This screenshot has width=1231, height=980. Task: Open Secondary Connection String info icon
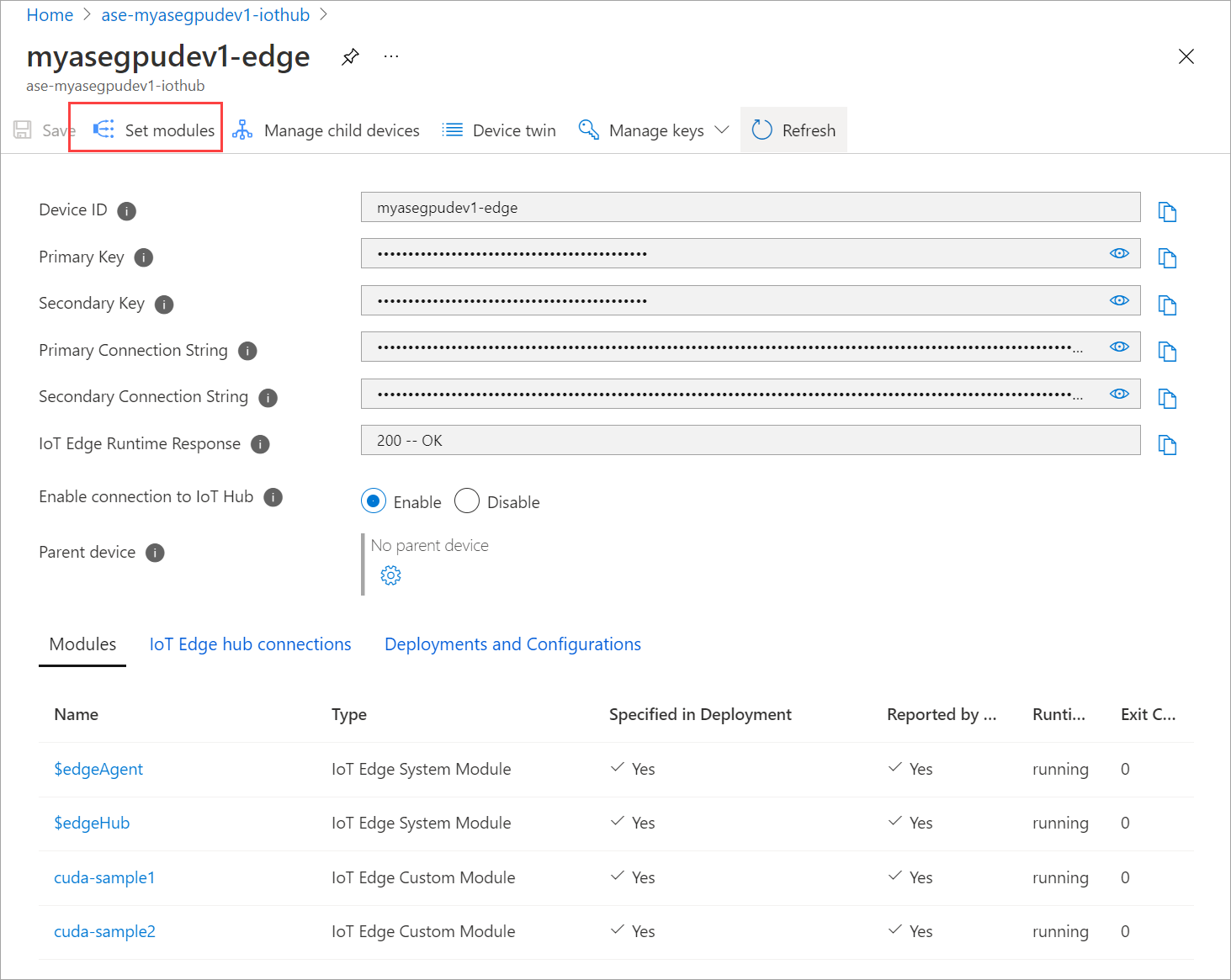[268, 398]
